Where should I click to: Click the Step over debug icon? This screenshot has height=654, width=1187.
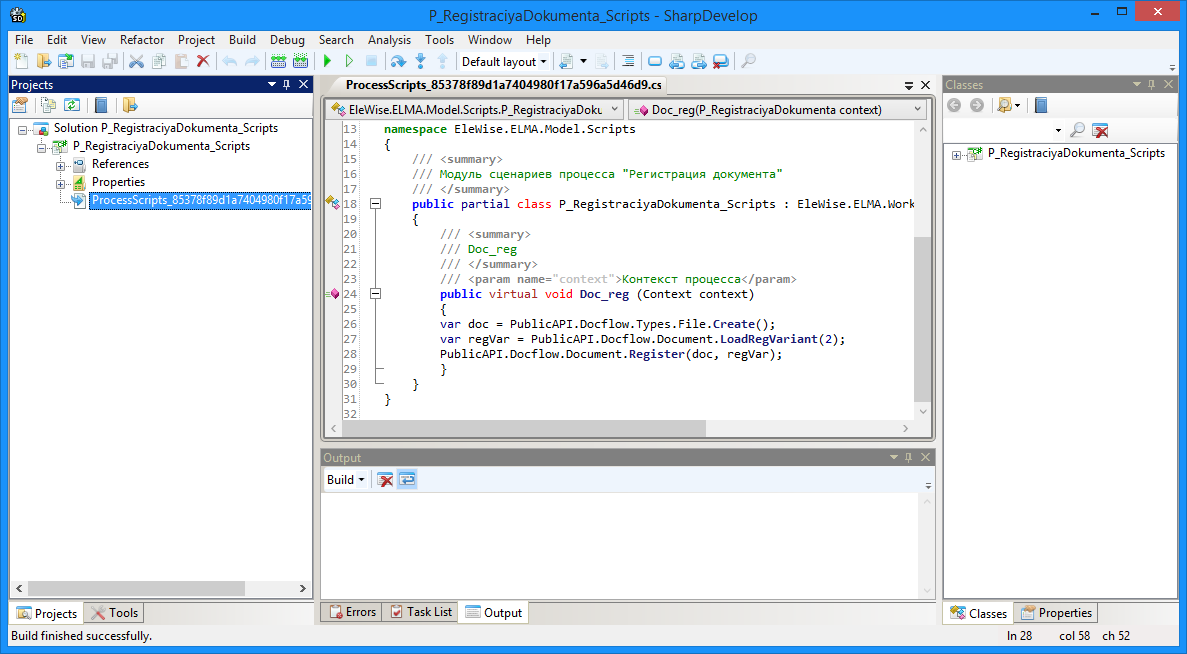(398, 62)
